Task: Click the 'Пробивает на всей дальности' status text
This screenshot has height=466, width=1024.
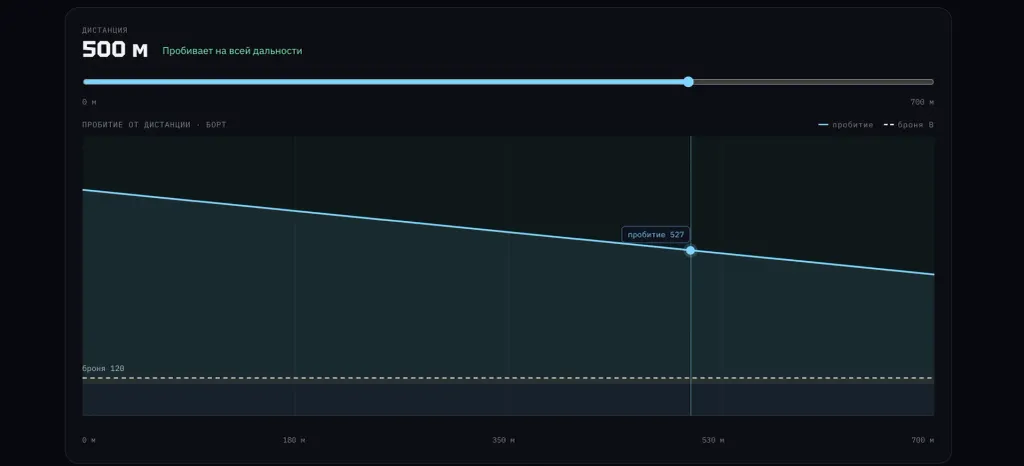Action: point(232,51)
